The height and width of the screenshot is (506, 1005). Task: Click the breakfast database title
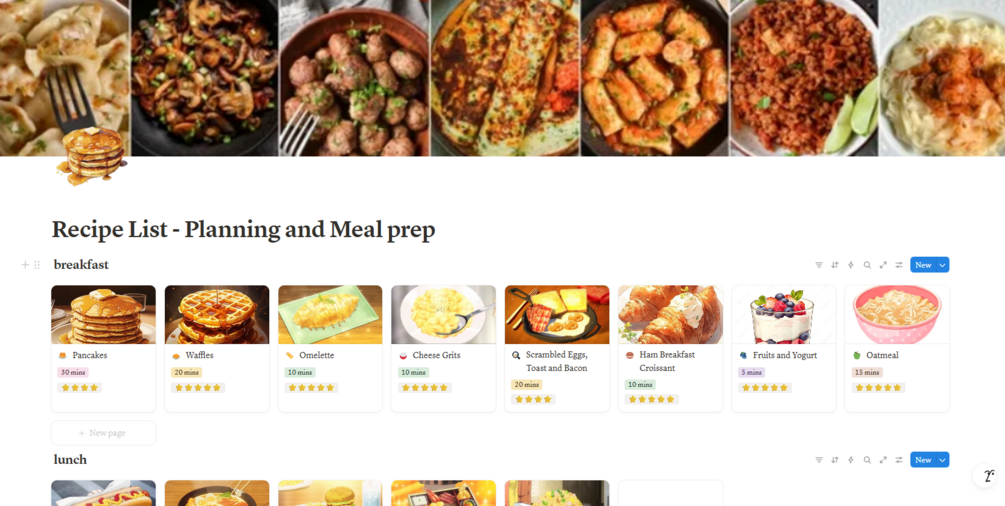pyautogui.click(x=81, y=265)
